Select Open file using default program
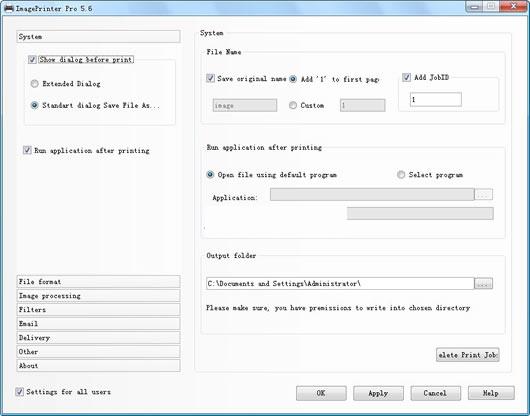The height and width of the screenshot is (416, 530). tap(210, 175)
